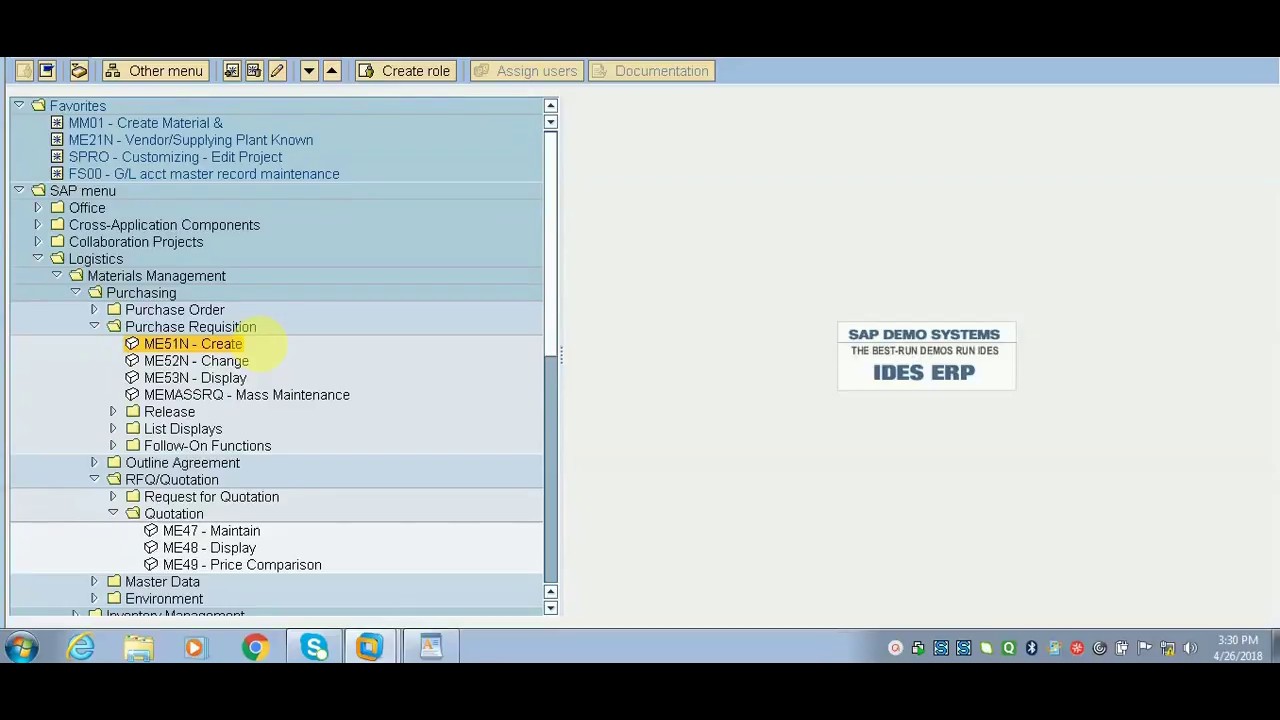Open ME21N - Vendor/Supplying Plant Known
Image resolution: width=1280 pixels, height=720 pixels.
click(x=191, y=140)
